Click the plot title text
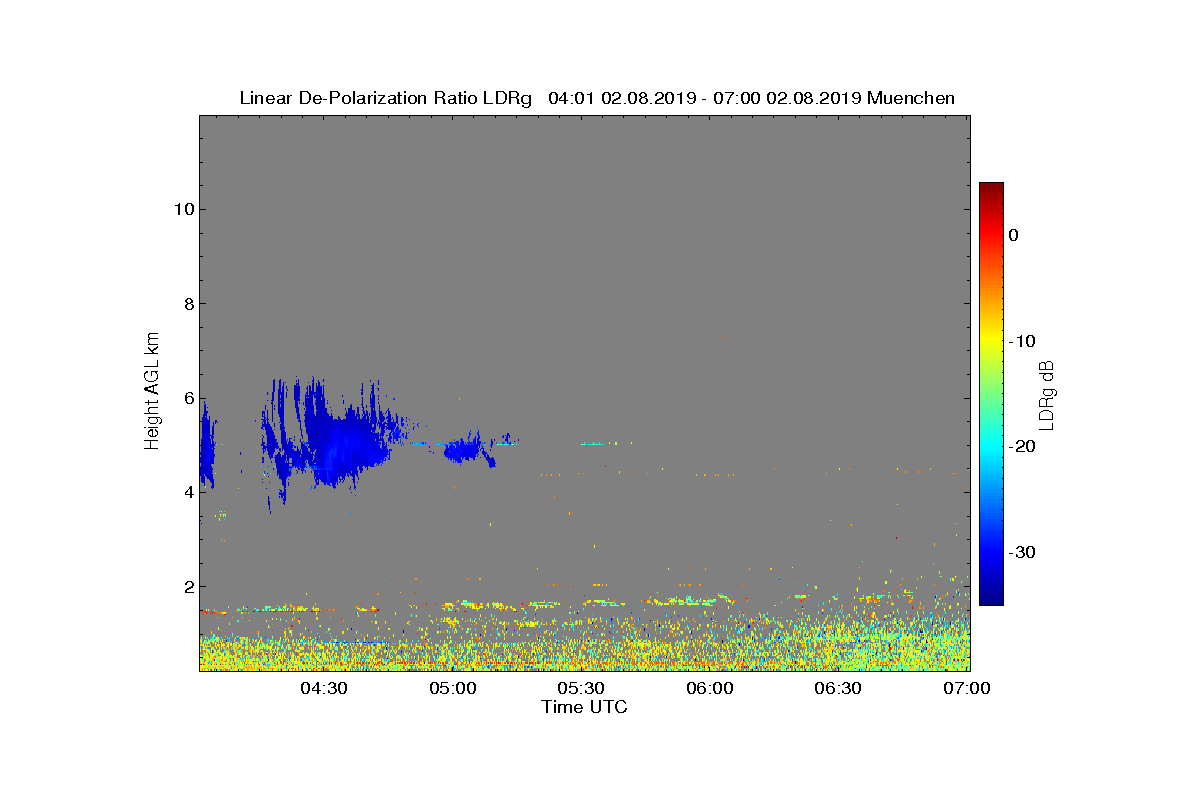The width and height of the screenshot is (1200, 800). click(x=597, y=98)
